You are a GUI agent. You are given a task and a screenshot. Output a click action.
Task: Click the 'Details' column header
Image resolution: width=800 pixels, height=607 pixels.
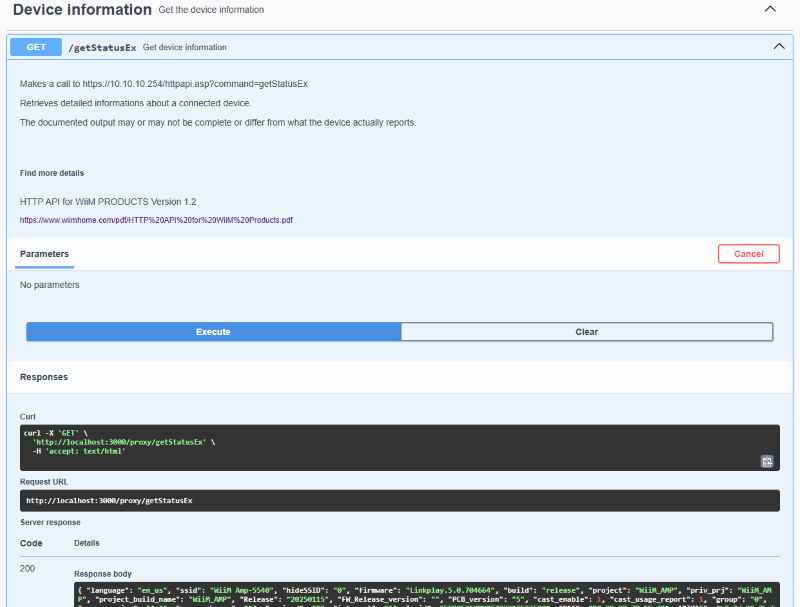click(x=87, y=543)
